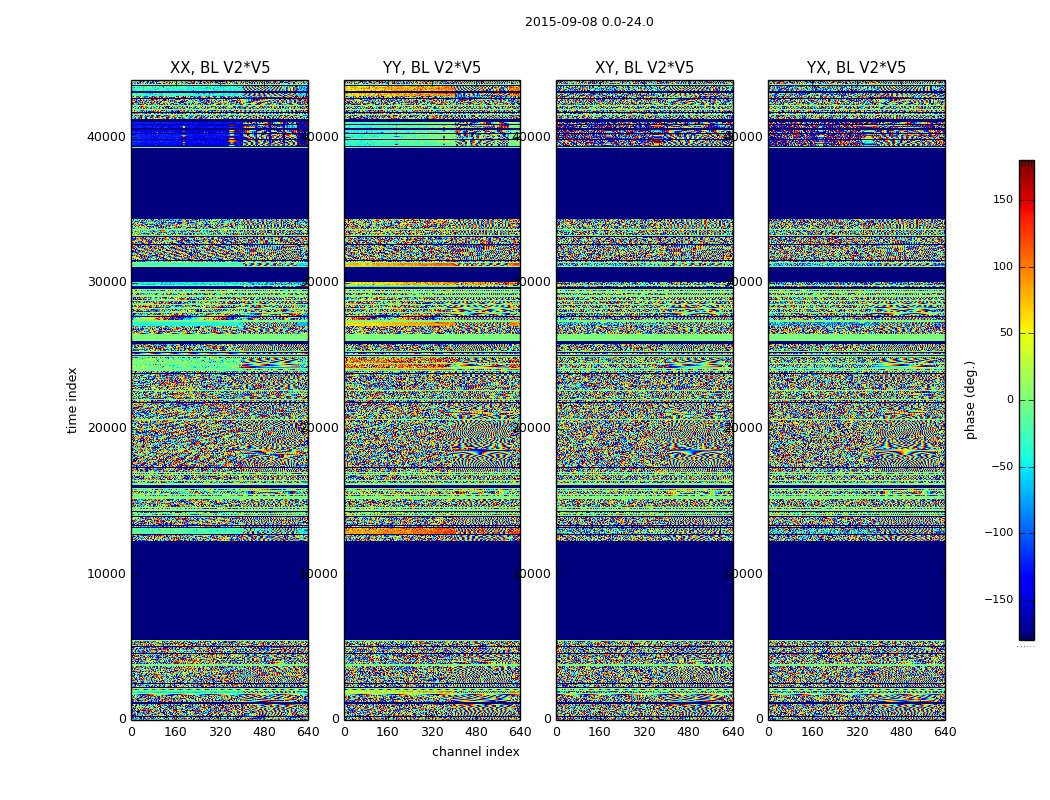
Task: Click the 'YY, BL V2*V5' panel title
Action: tap(432, 68)
